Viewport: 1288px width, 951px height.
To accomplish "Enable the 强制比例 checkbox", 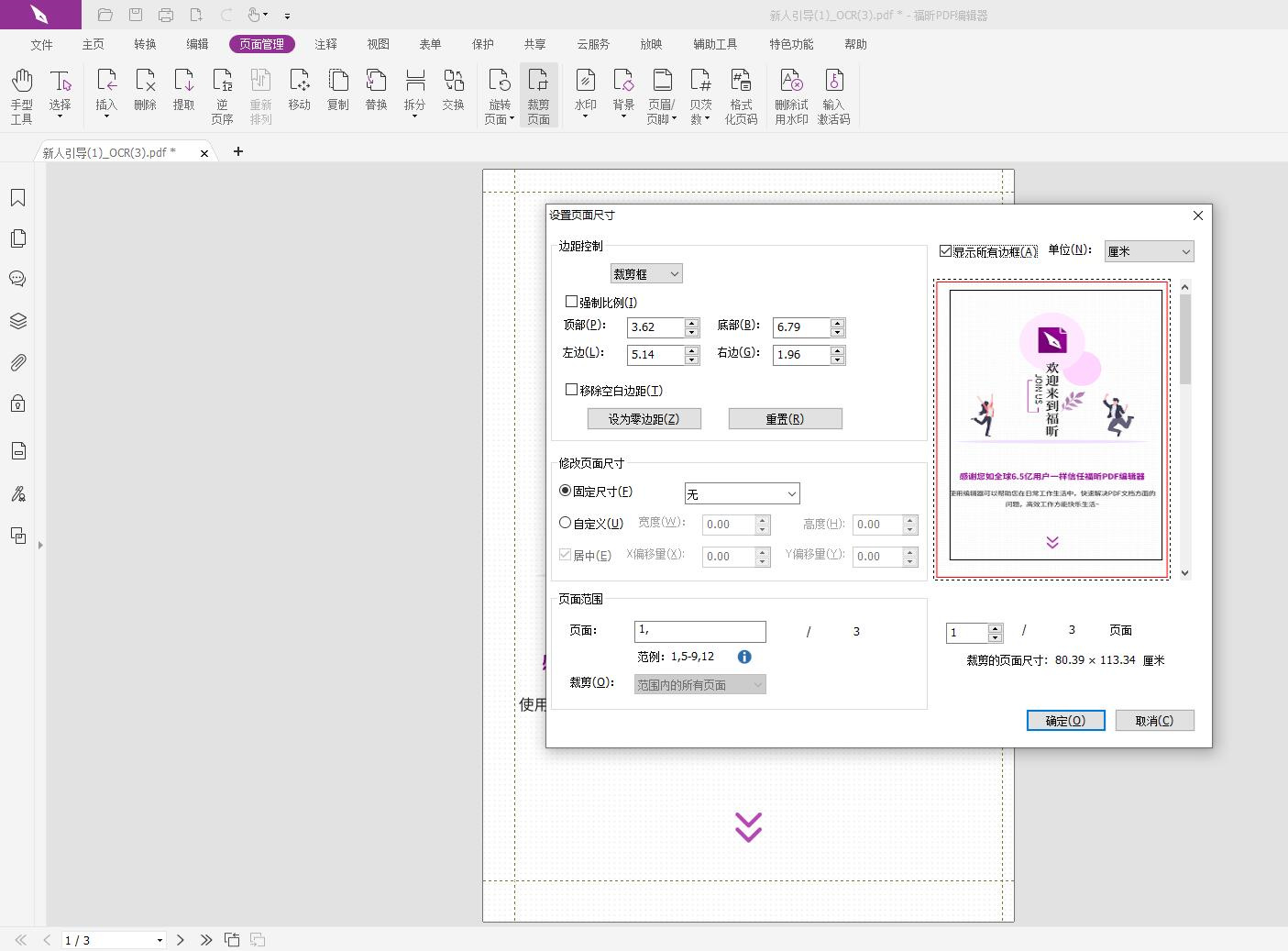I will coord(572,302).
